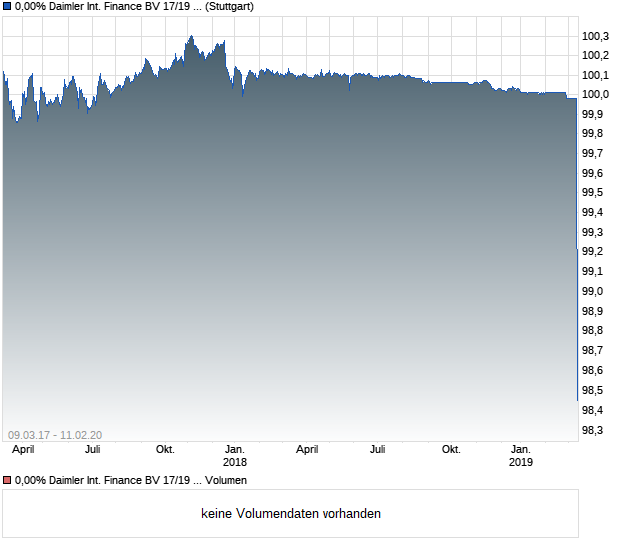Screen dimensions: 620x546
Task: Click the '99,1' price axis label
Action: coord(592,271)
